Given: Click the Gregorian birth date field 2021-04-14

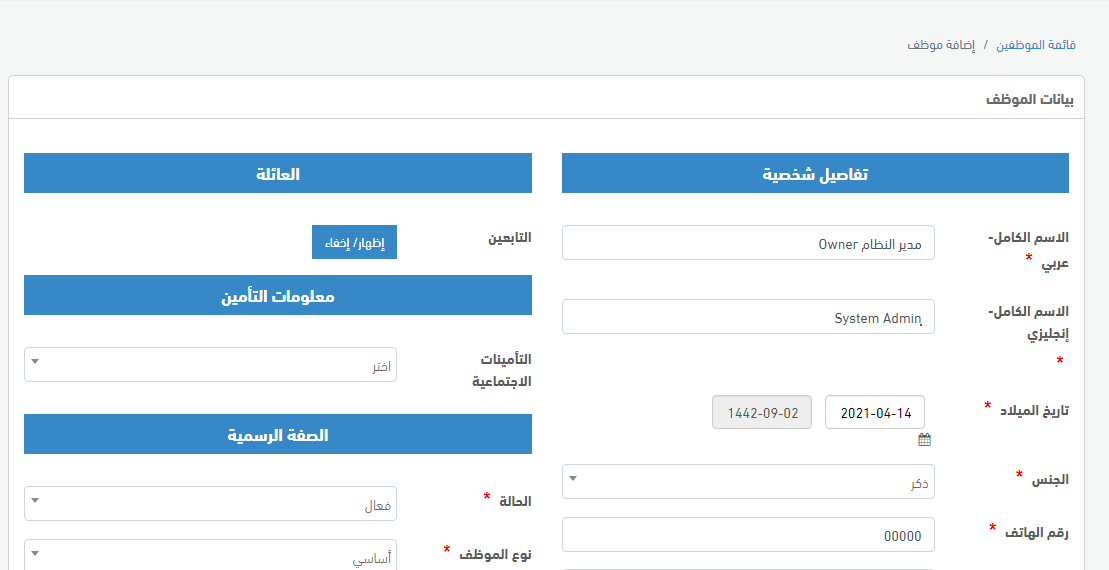Looking at the screenshot, I should (x=875, y=412).
